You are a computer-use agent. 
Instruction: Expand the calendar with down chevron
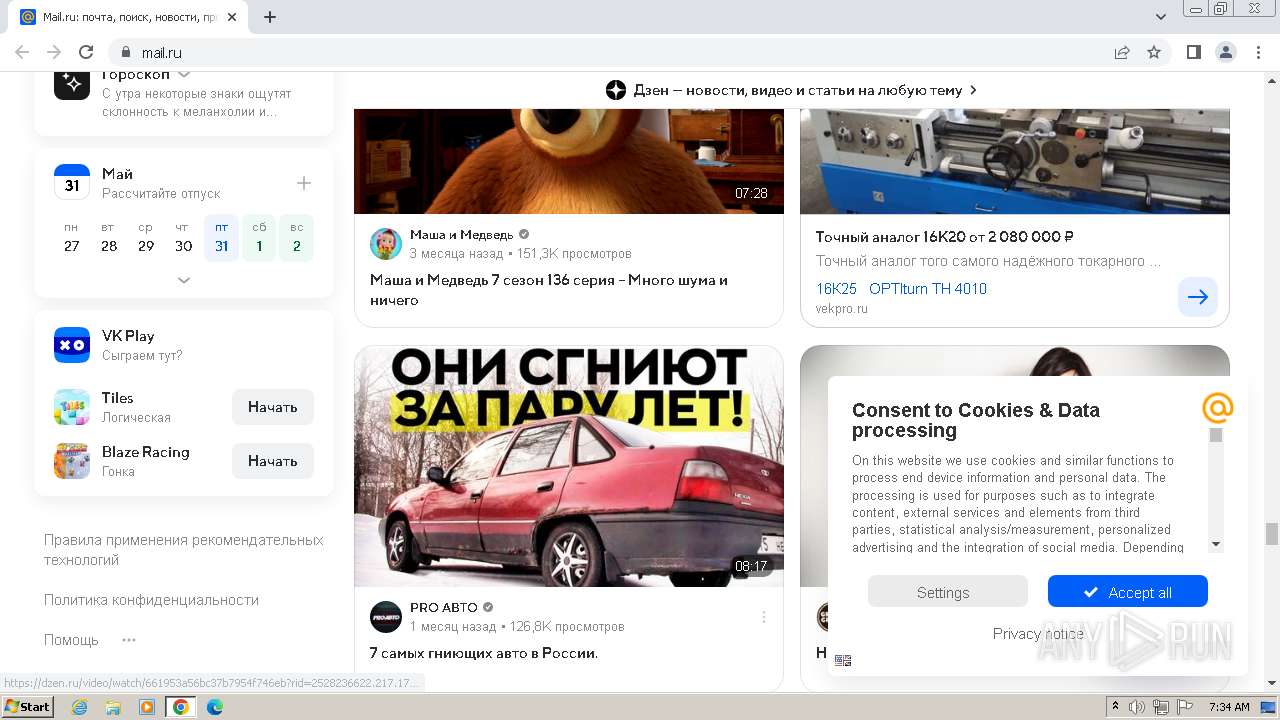pyautogui.click(x=184, y=280)
